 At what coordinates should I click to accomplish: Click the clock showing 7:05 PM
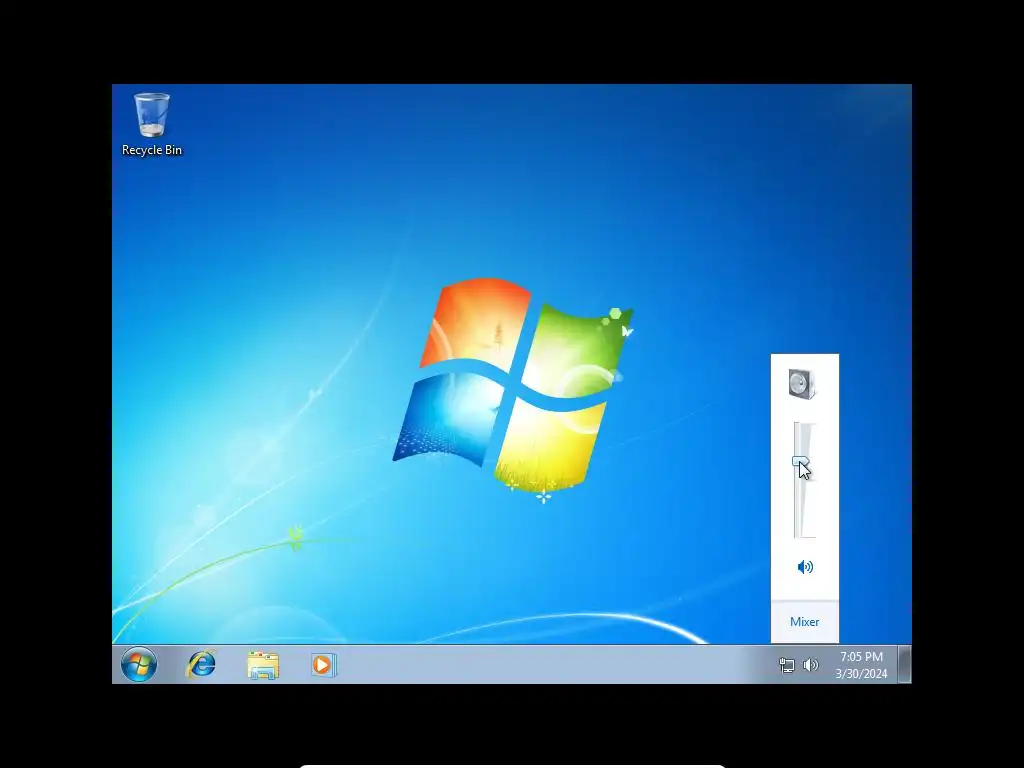coord(861,665)
